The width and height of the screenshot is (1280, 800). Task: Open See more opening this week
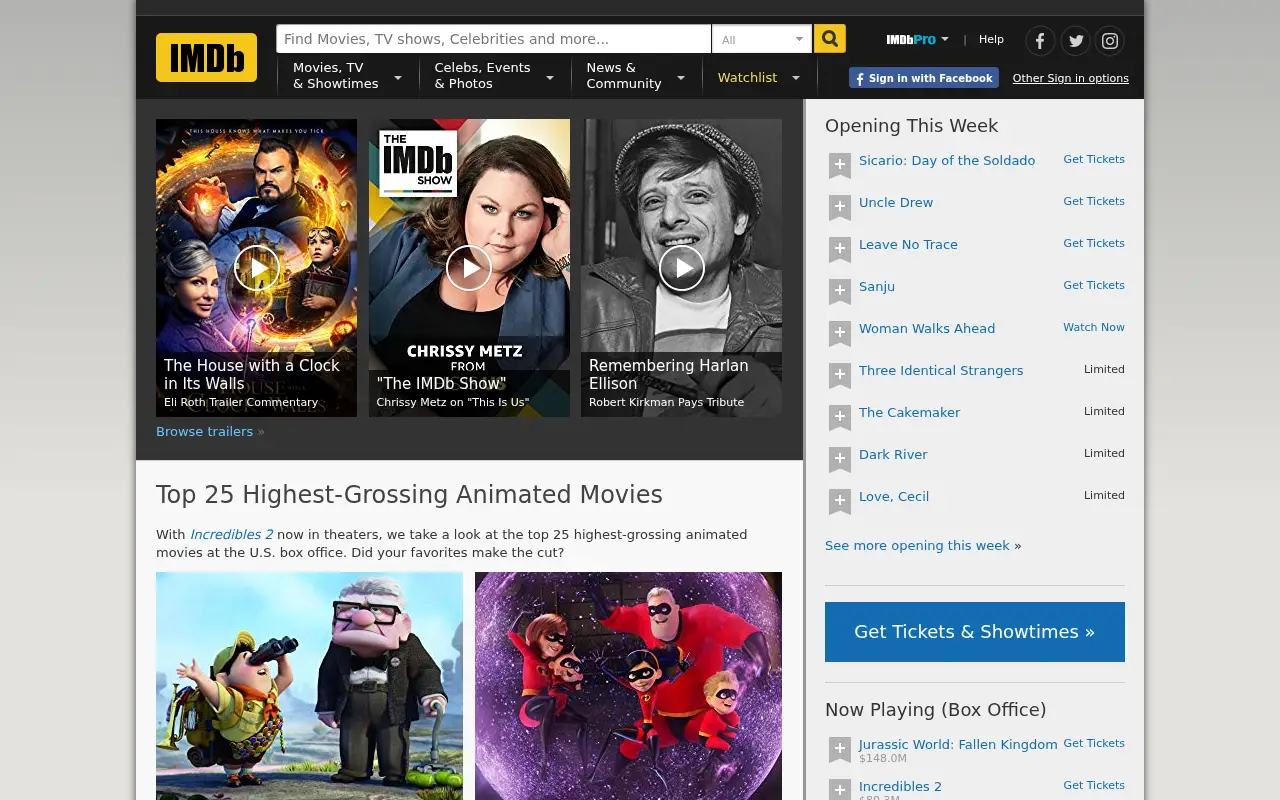point(917,545)
